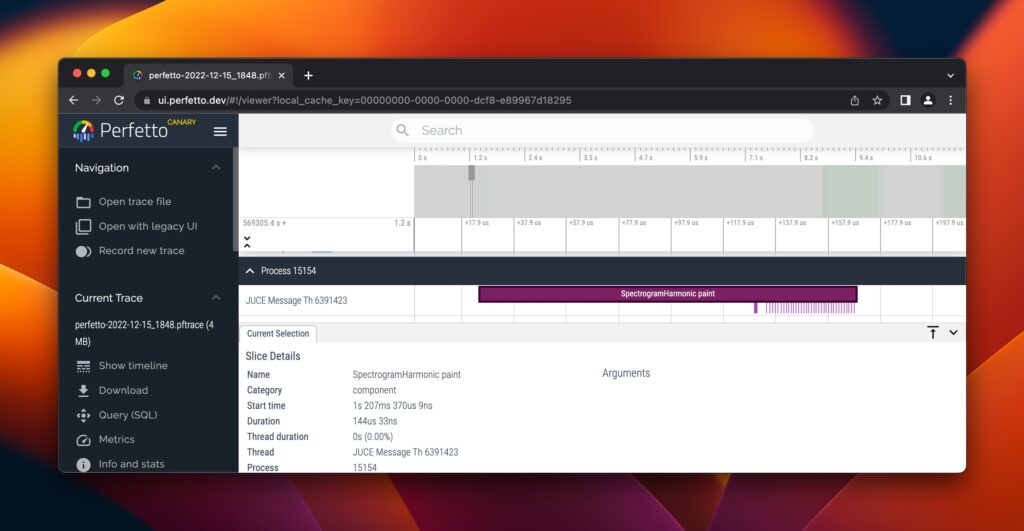1024x531 pixels.
Task: Close the perfetto trace browser tab
Action: (281, 76)
